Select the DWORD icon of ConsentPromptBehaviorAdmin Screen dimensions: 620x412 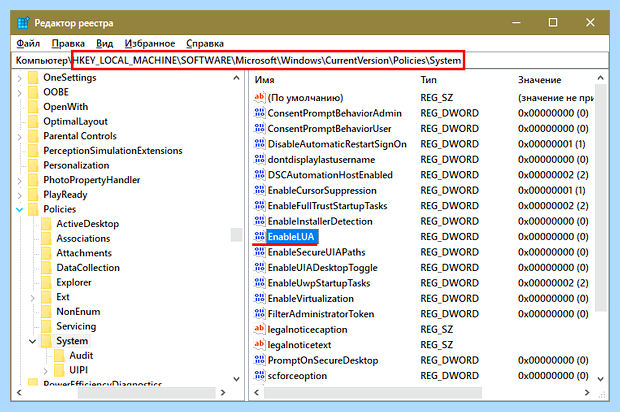259,113
